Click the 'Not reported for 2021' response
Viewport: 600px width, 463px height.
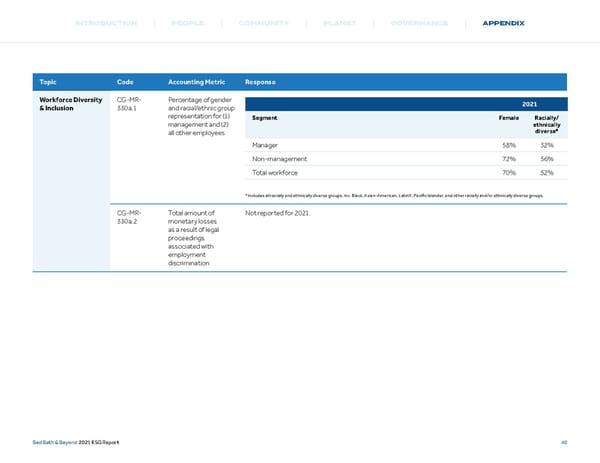280,213
